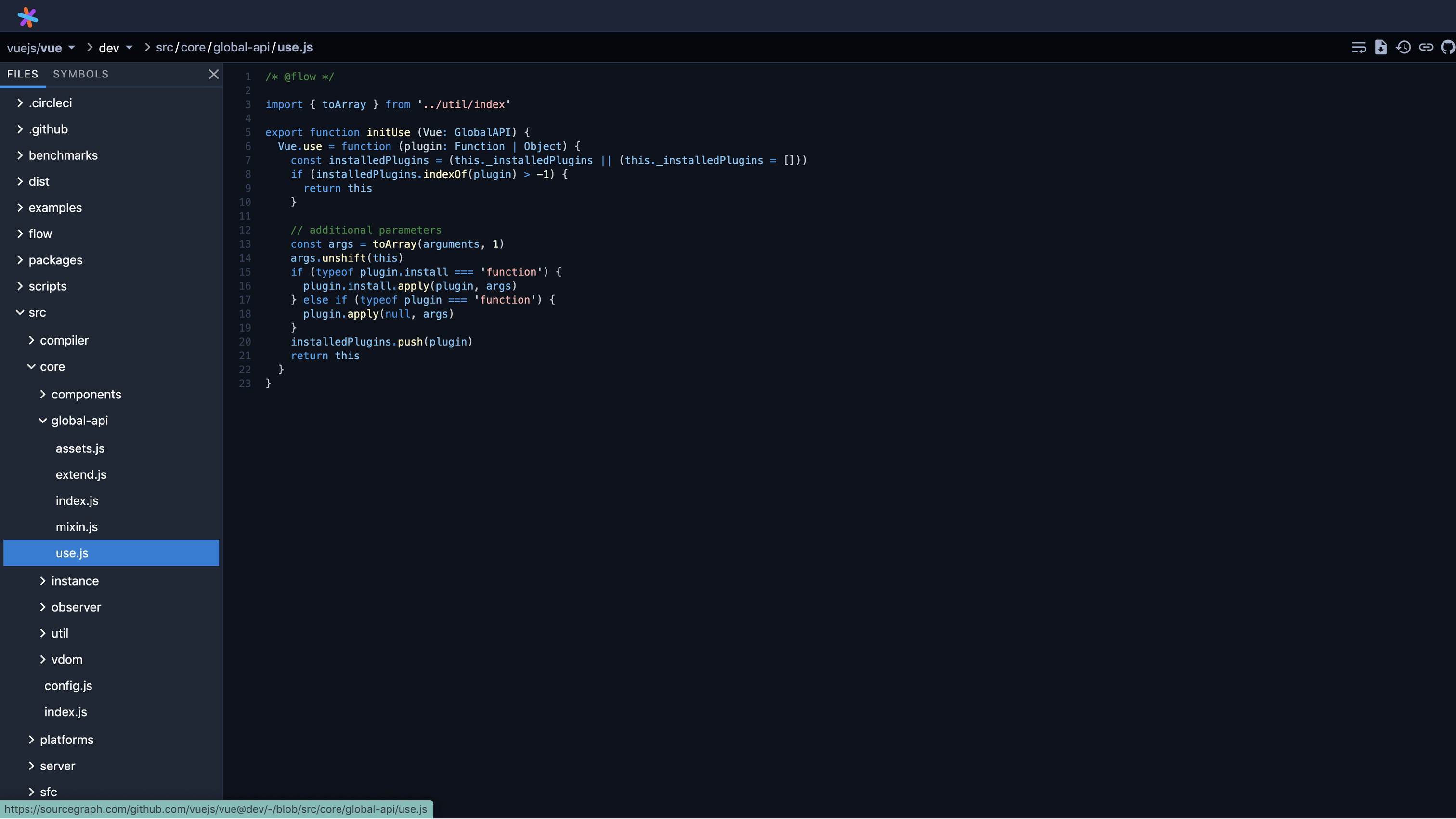Click line number 15 in gutter
Screen dimensions: 1456x819
point(245,272)
